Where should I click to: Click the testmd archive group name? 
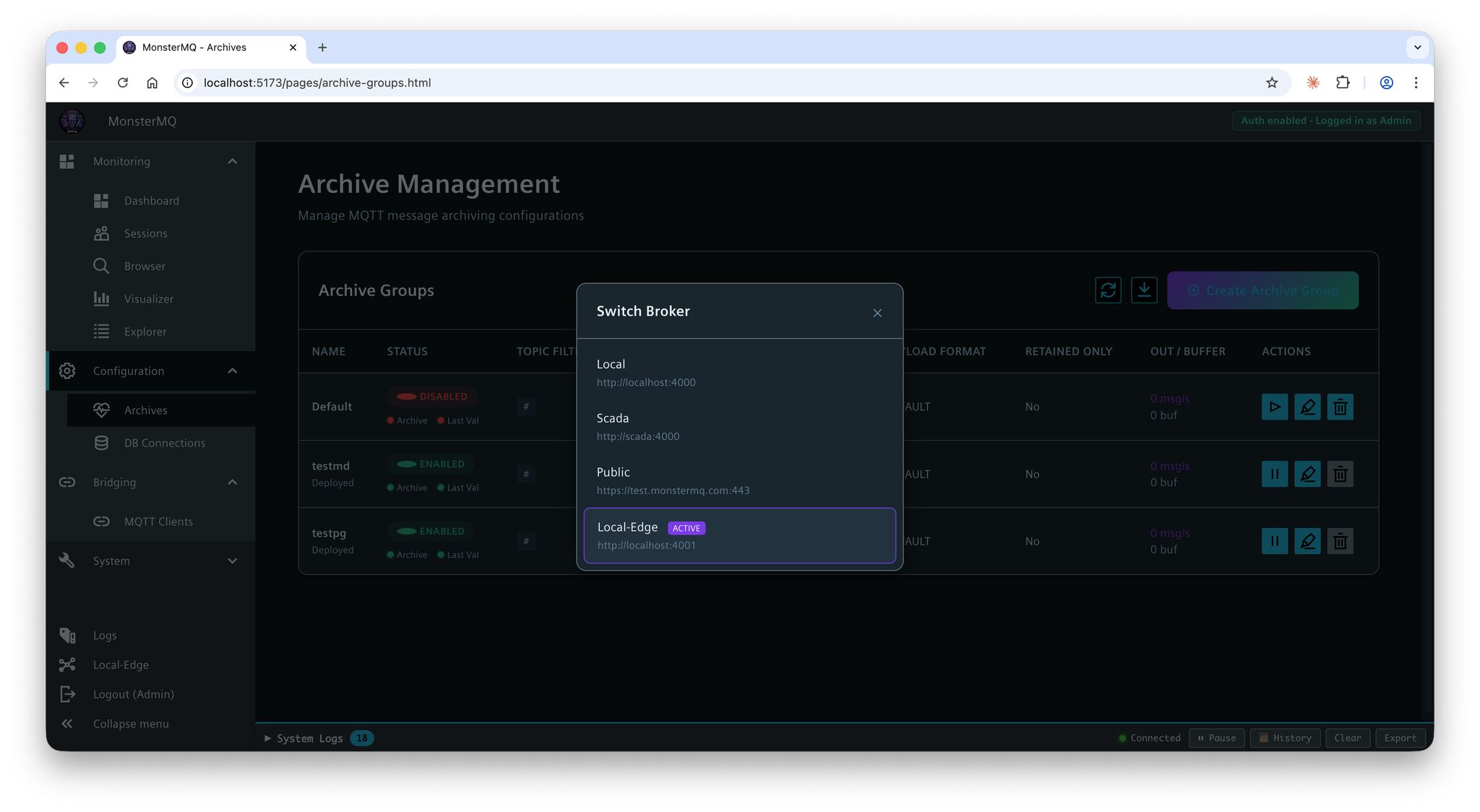[330, 466]
